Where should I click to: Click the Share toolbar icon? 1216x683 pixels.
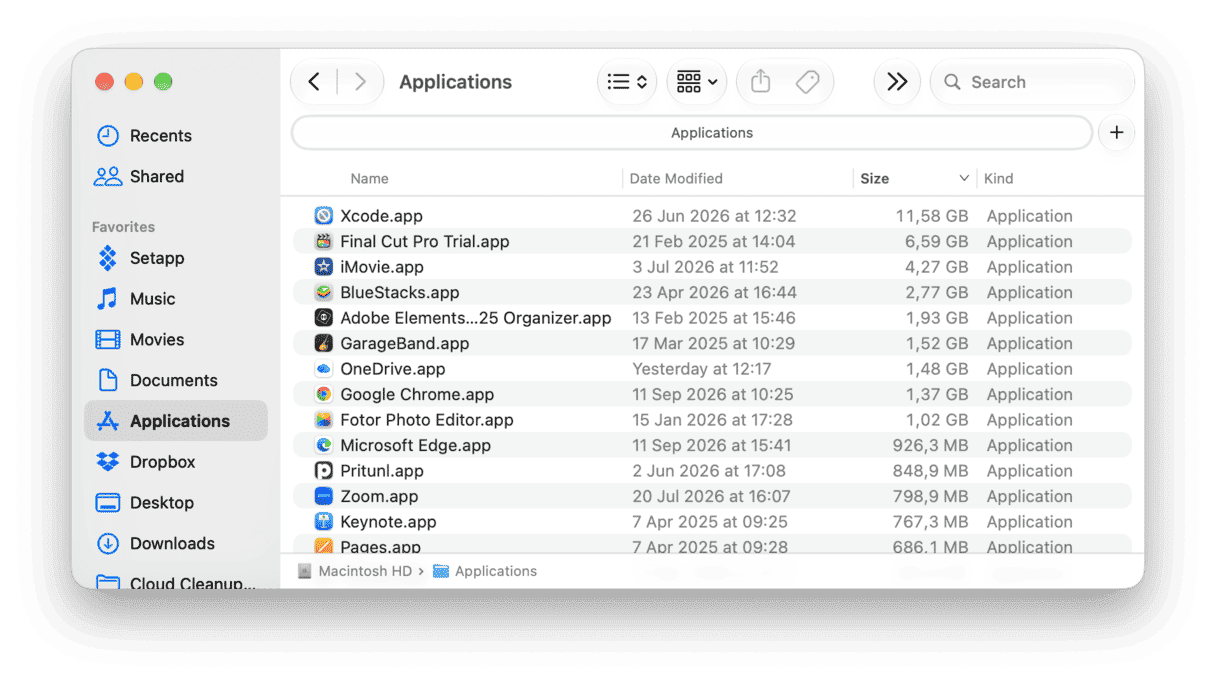[x=761, y=82]
